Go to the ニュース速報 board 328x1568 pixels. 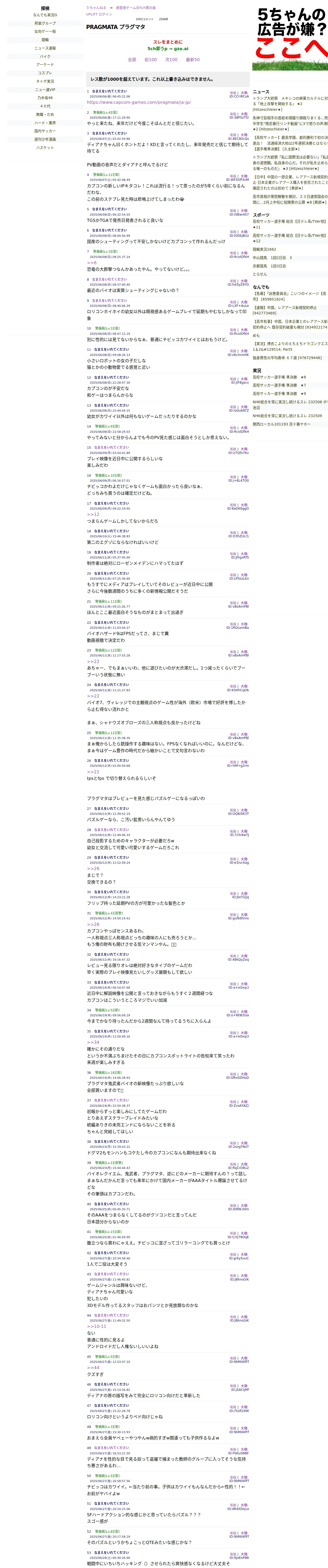45,48
